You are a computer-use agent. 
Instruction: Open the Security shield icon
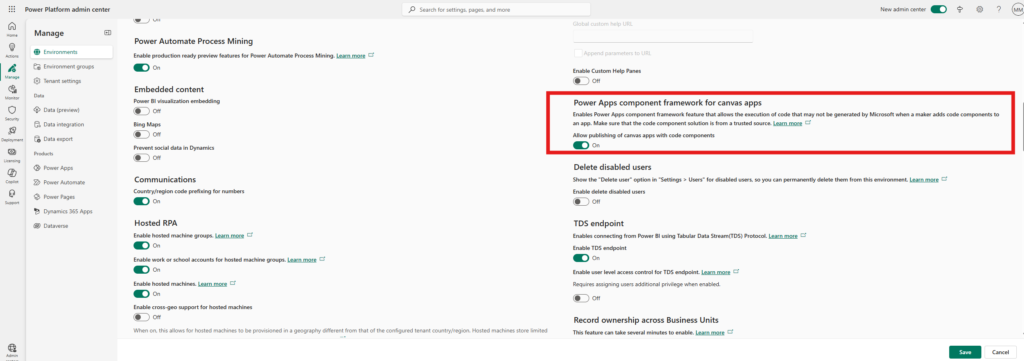[12, 113]
